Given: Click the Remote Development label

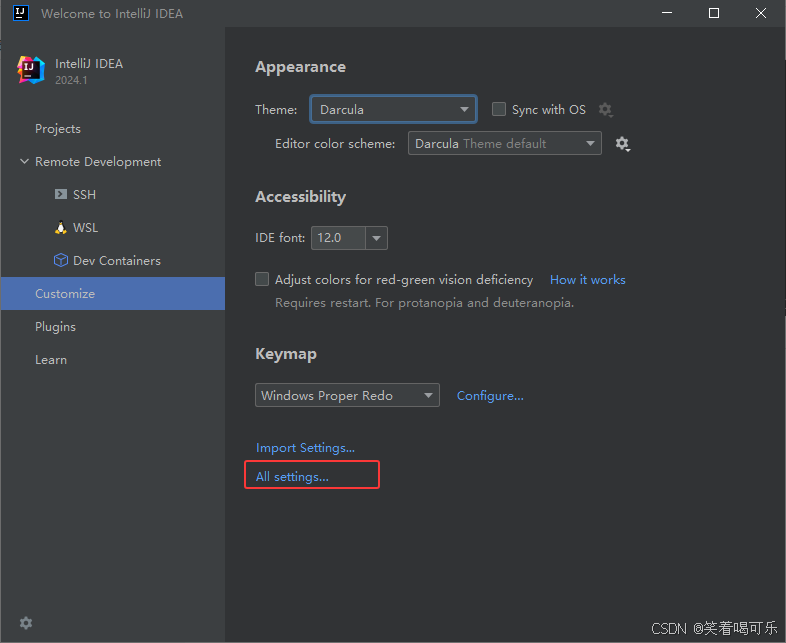Looking at the screenshot, I should [98, 162].
